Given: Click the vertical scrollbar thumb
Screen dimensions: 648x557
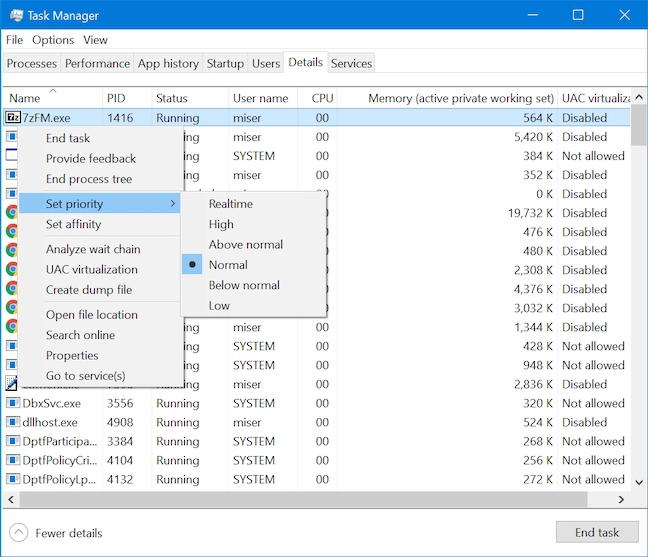Looking at the screenshot, I should coord(639,126).
